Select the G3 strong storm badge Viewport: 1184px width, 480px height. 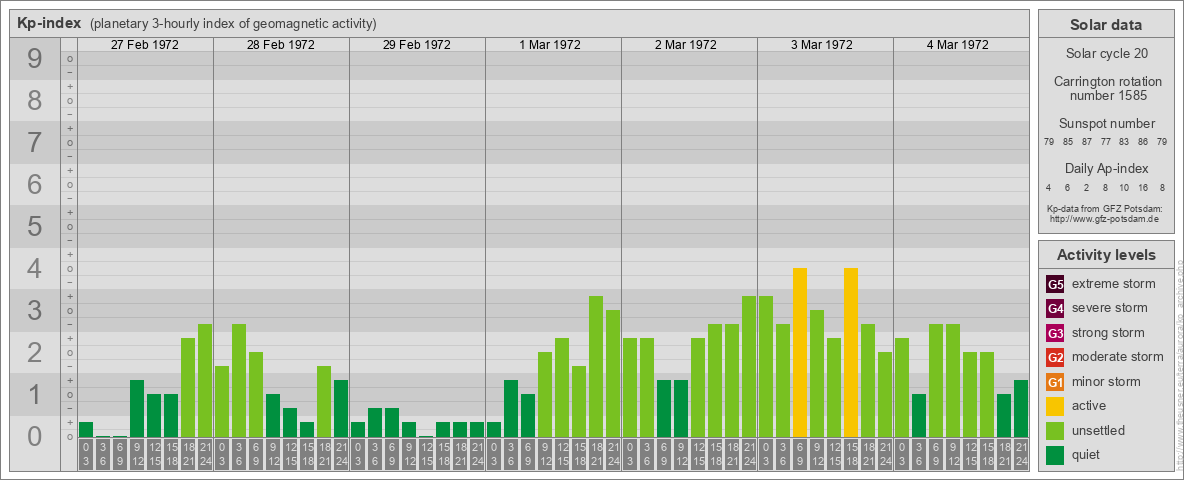[x=1055, y=333]
